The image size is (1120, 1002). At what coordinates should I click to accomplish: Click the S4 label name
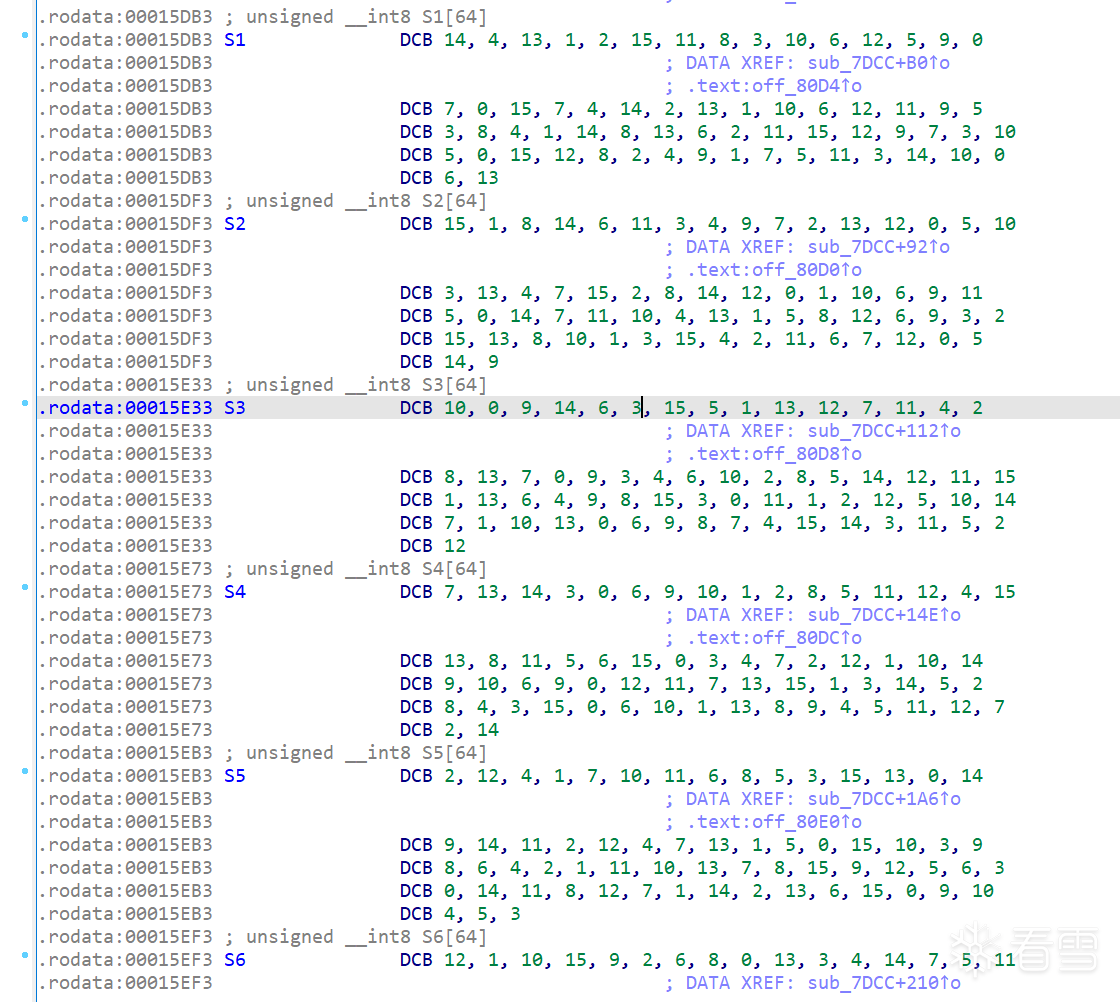click(234, 592)
